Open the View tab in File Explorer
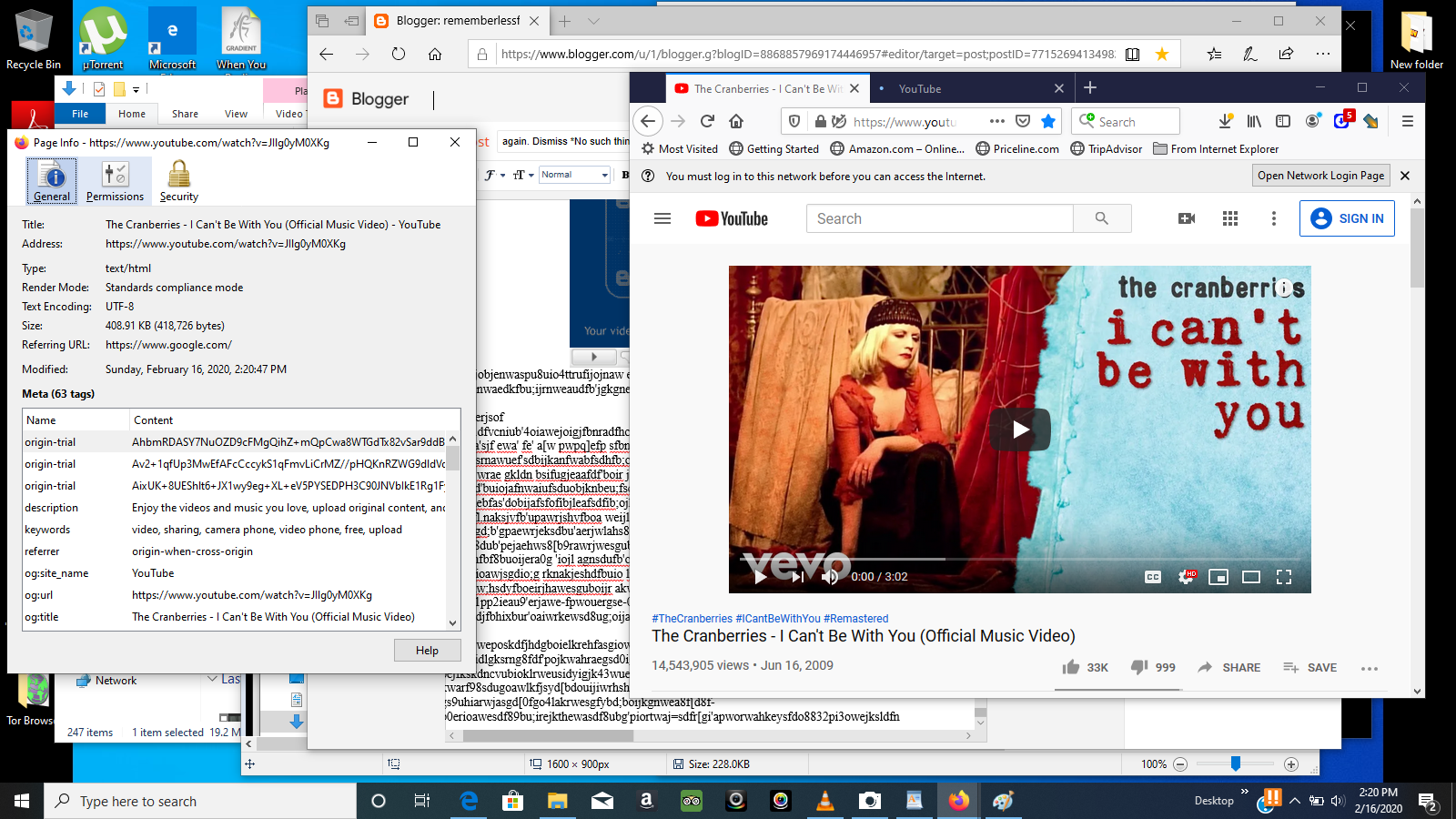 [x=236, y=114]
